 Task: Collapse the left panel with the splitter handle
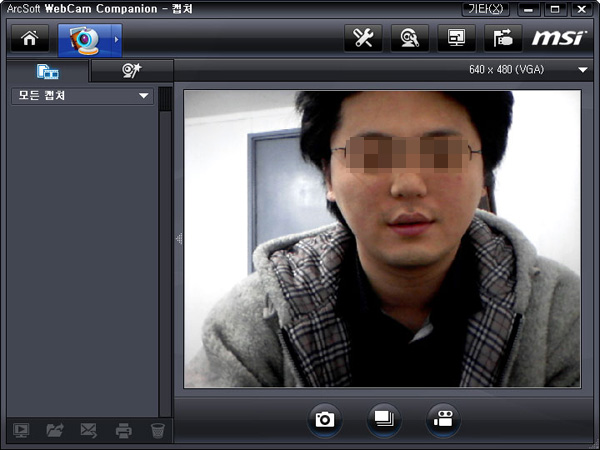pos(179,239)
